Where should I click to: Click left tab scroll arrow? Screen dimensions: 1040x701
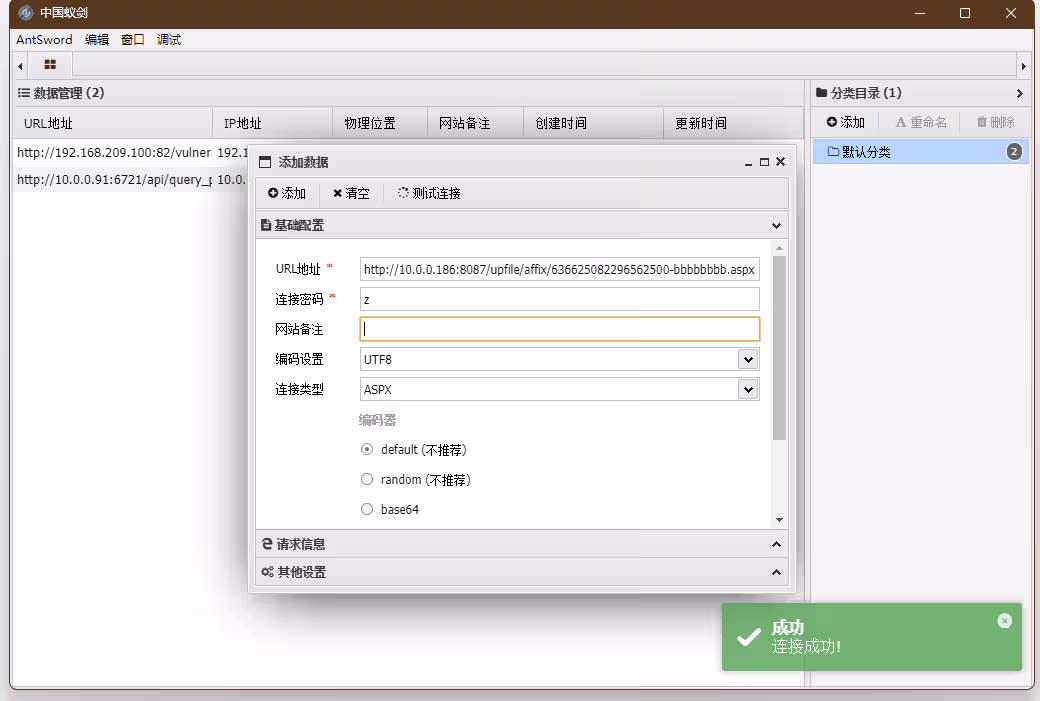(20, 66)
